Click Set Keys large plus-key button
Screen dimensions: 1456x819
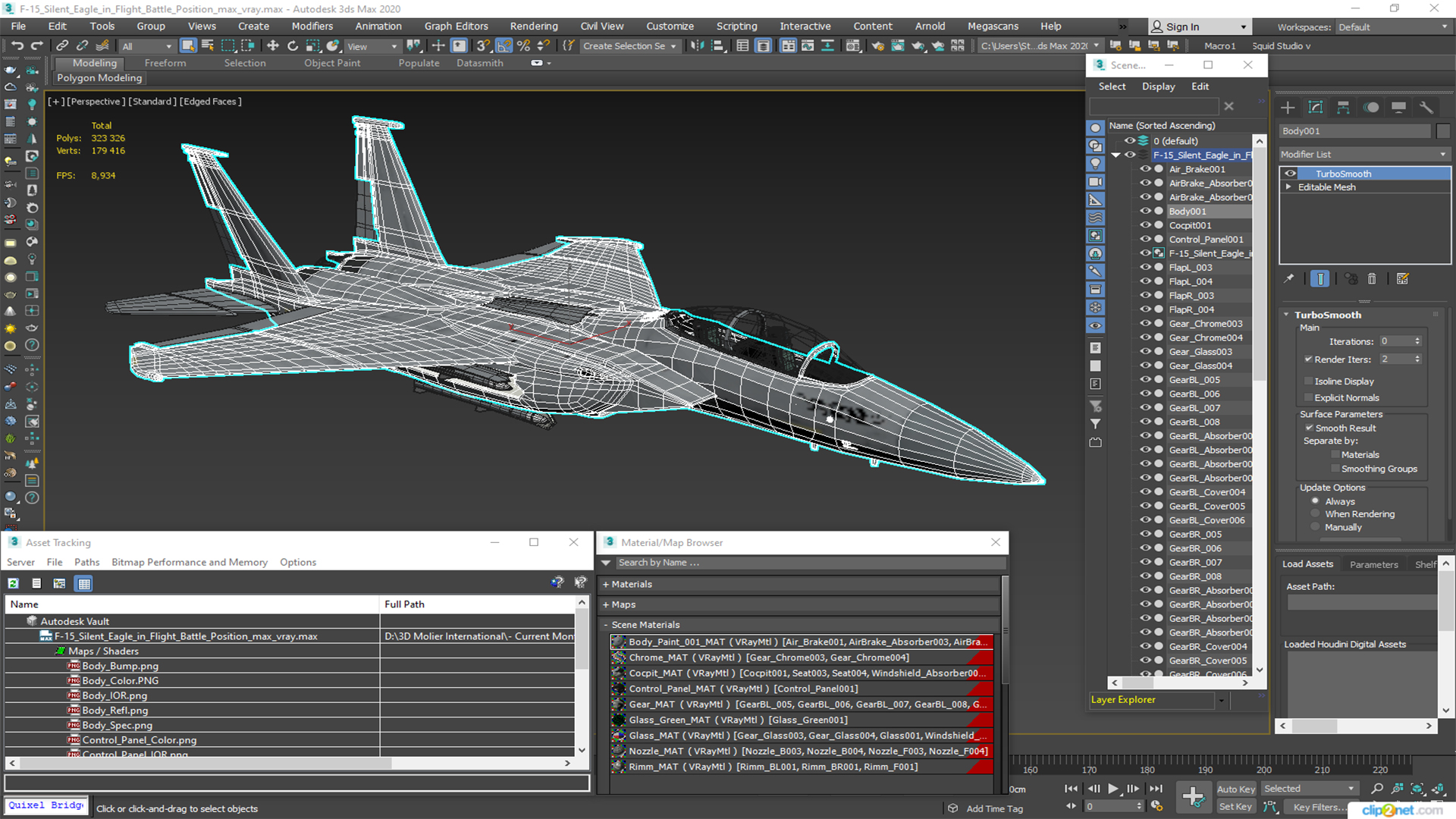tap(1193, 796)
